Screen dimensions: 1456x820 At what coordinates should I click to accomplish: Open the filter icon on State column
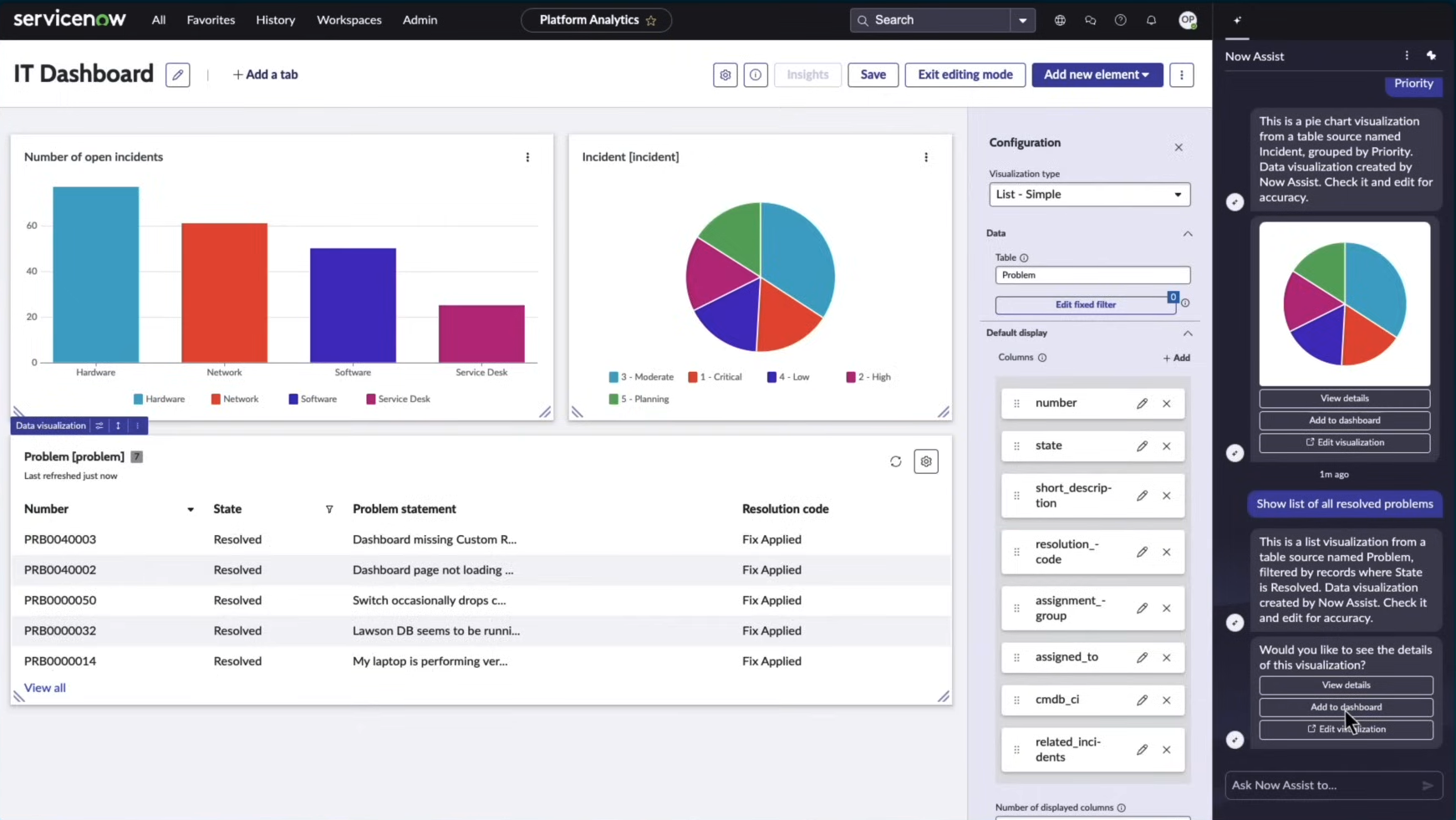(329, 508)
